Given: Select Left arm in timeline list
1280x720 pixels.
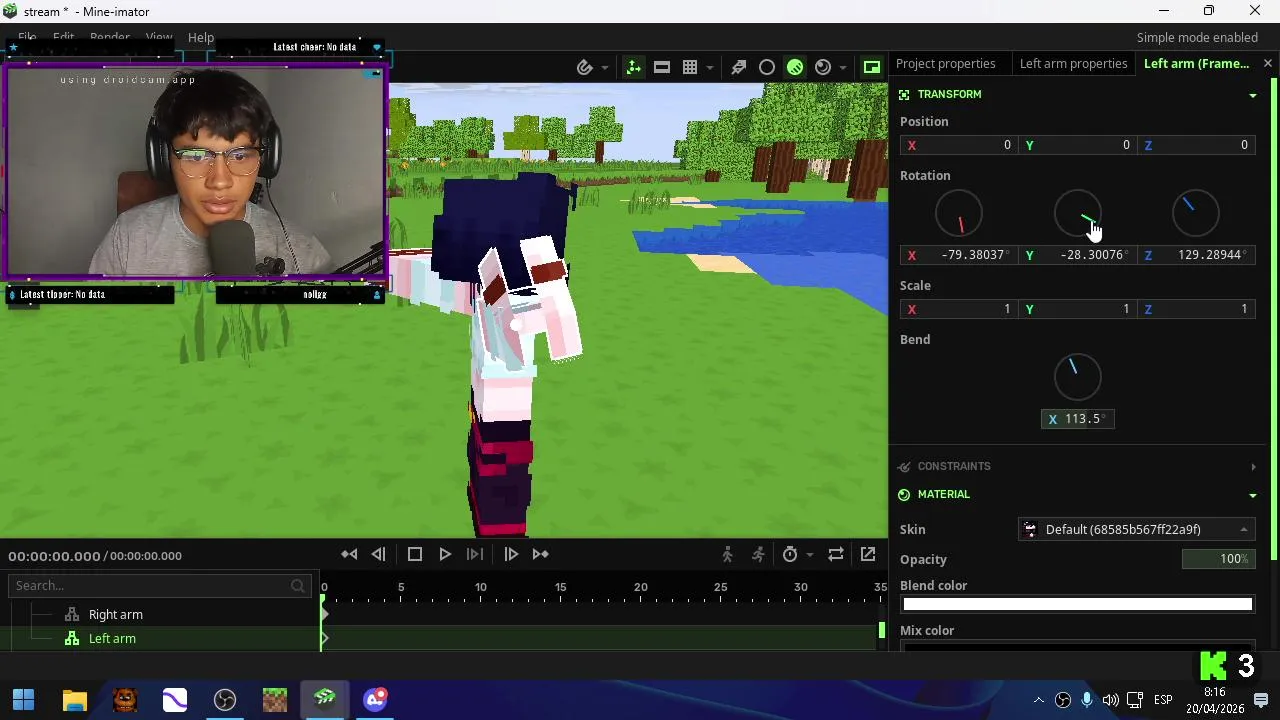Looking at the screenshot, I should point(112,638).
